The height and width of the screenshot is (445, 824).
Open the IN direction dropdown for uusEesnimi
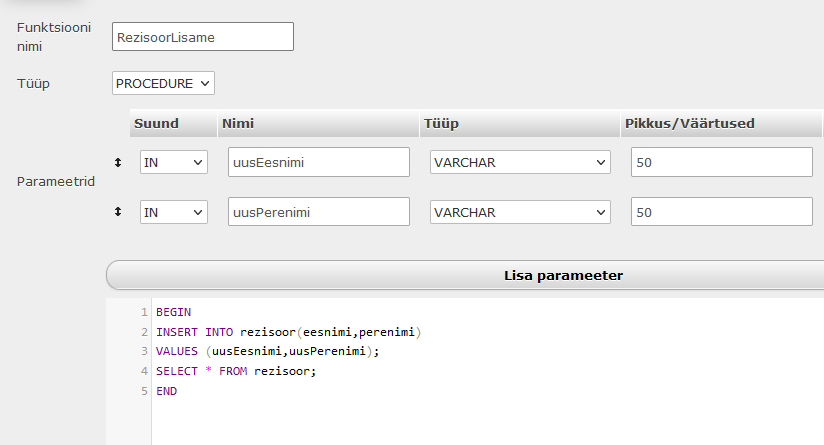click(173, 162)
